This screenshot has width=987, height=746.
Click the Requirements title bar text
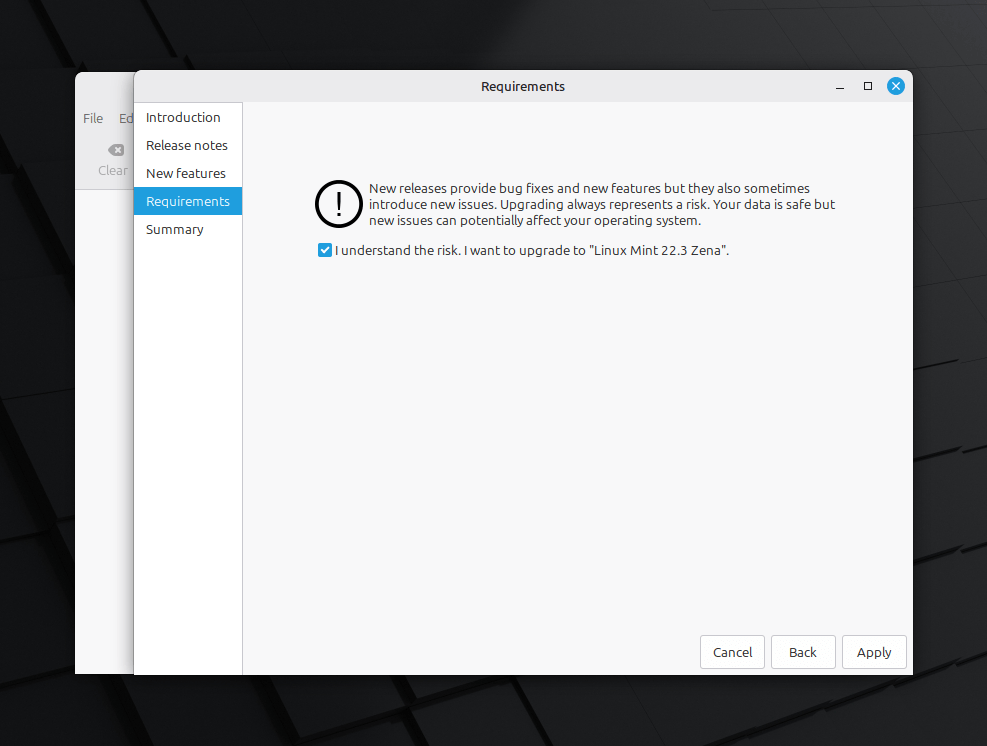523,87
